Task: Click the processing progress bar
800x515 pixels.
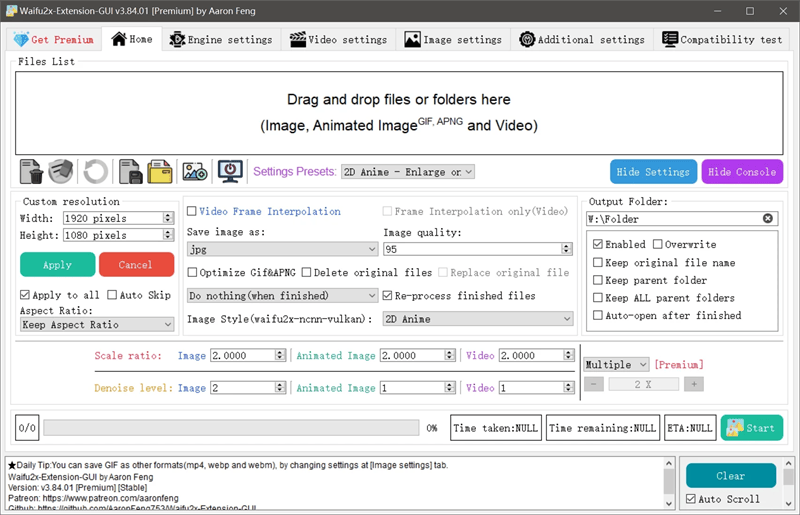Action: [231, 428]
